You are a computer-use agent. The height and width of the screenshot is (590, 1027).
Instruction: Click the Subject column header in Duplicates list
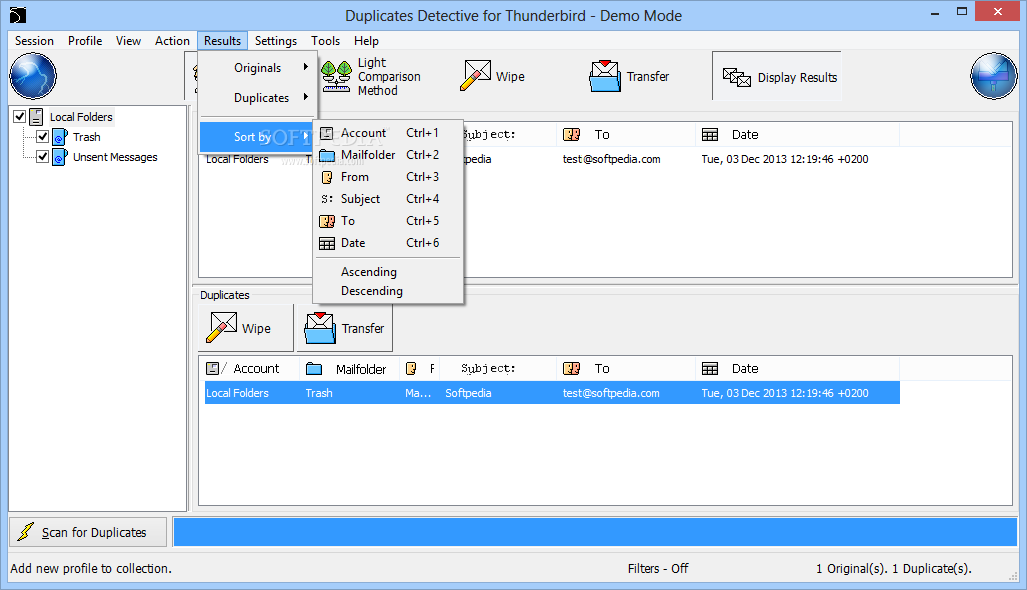tap(498, 369)
